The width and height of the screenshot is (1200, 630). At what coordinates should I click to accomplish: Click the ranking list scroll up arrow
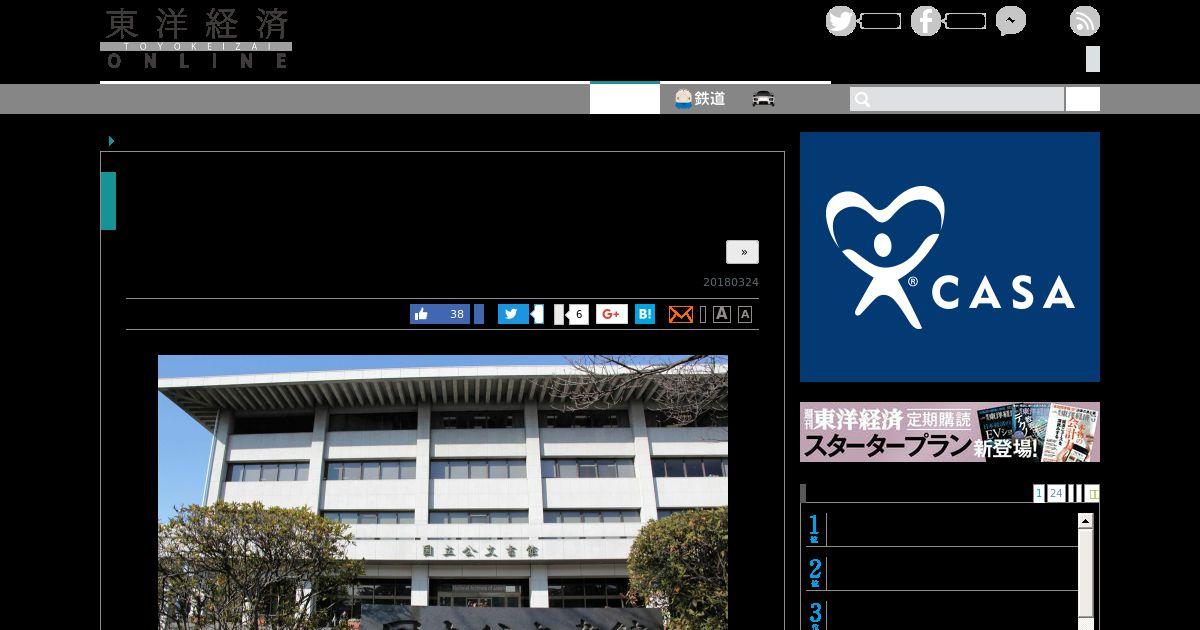1086,521
